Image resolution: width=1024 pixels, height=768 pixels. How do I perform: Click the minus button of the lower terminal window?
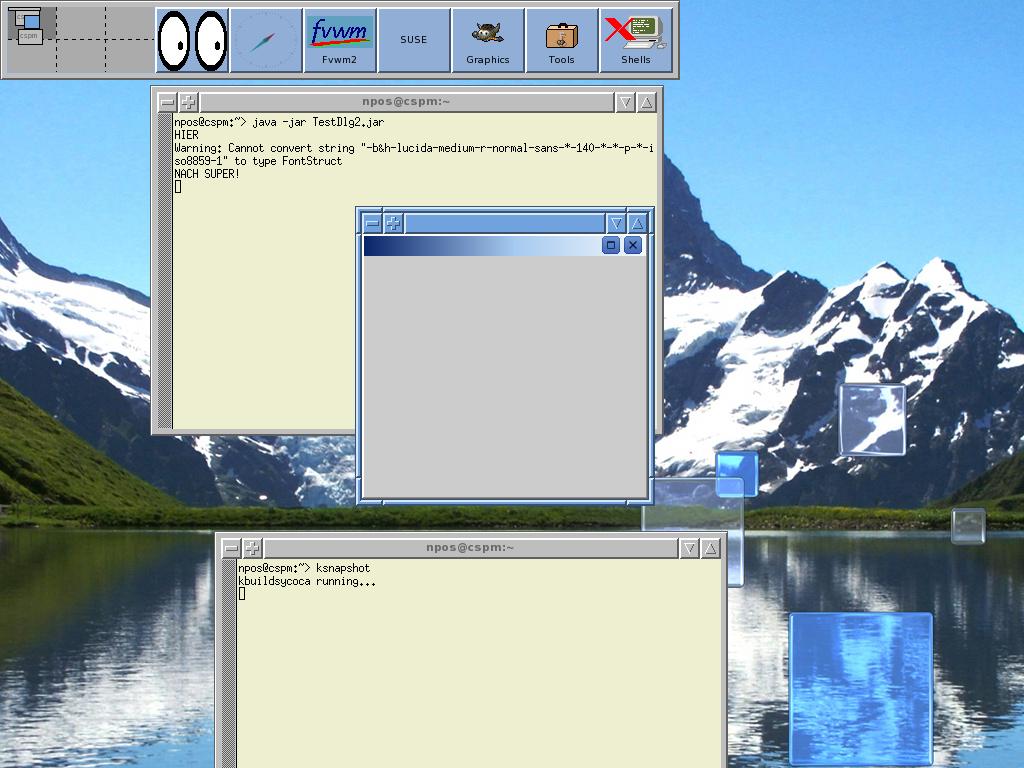[x=231, y=549]
